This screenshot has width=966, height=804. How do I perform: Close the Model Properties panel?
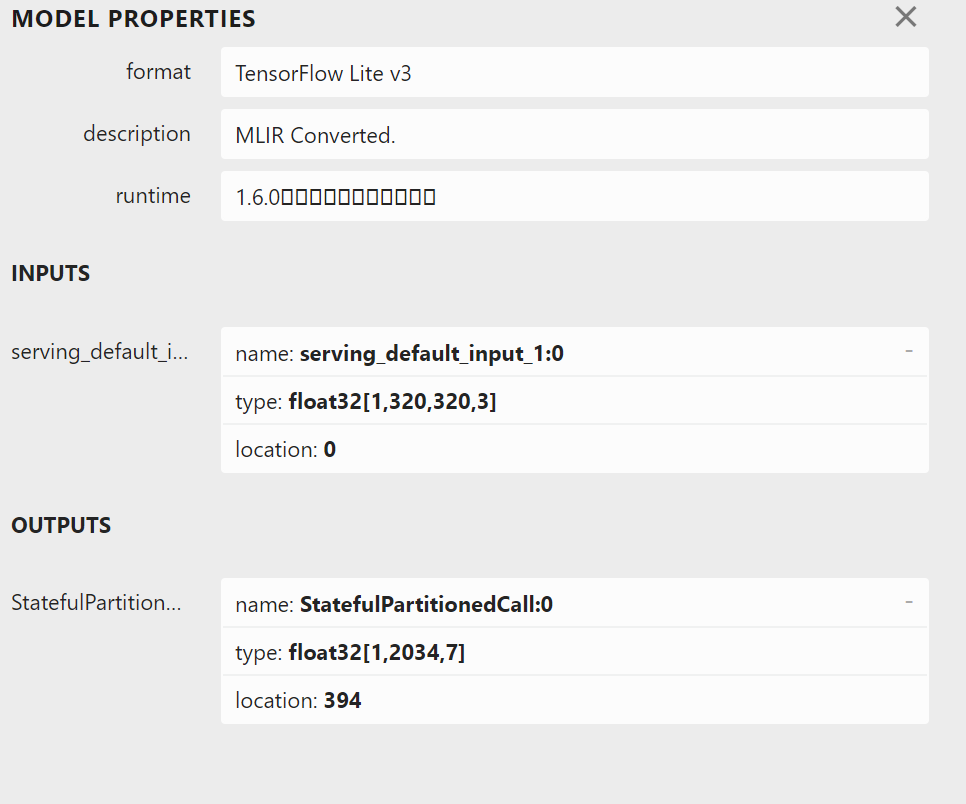905,17
